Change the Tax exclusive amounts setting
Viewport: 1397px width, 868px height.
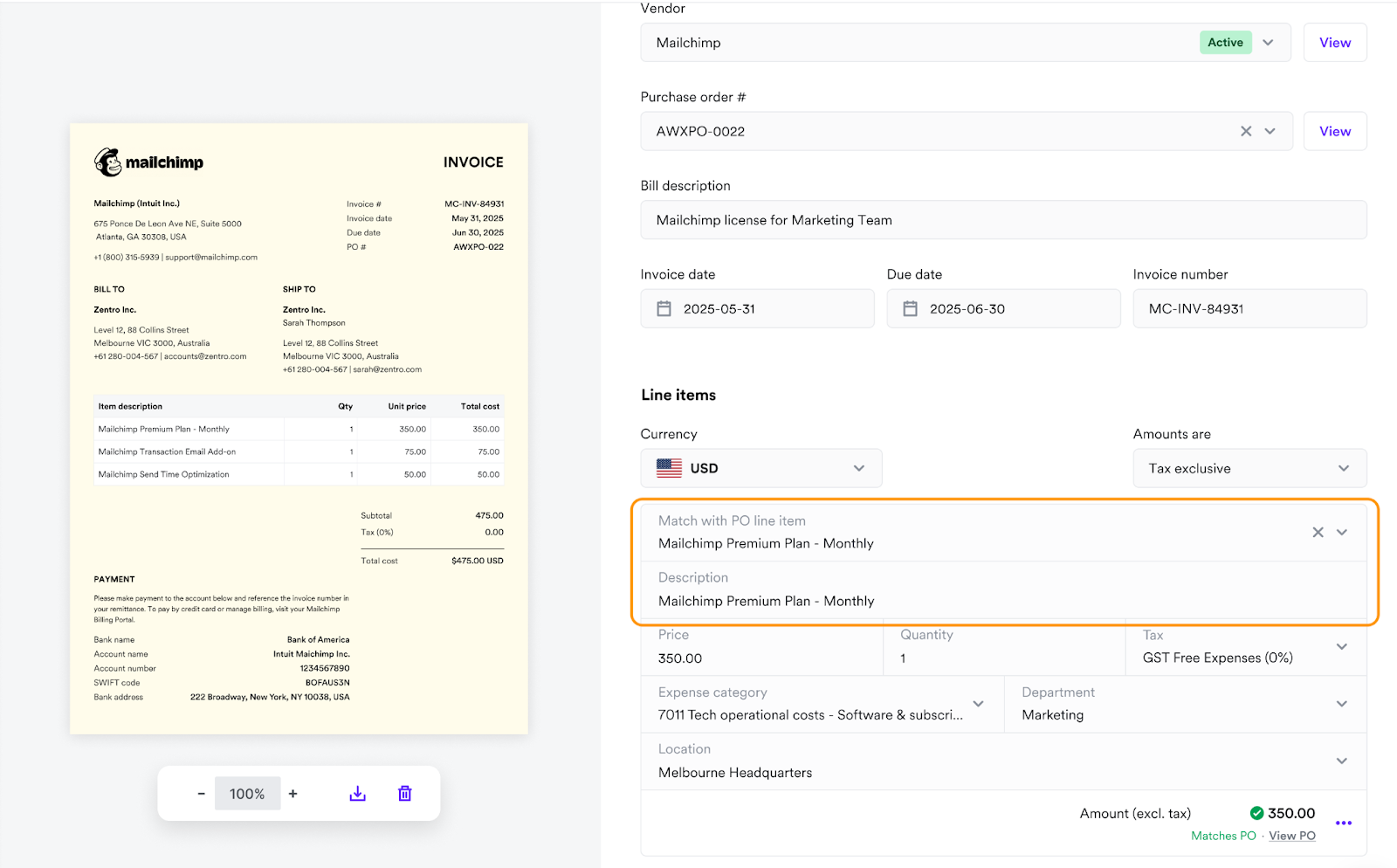coord(1249,468)
